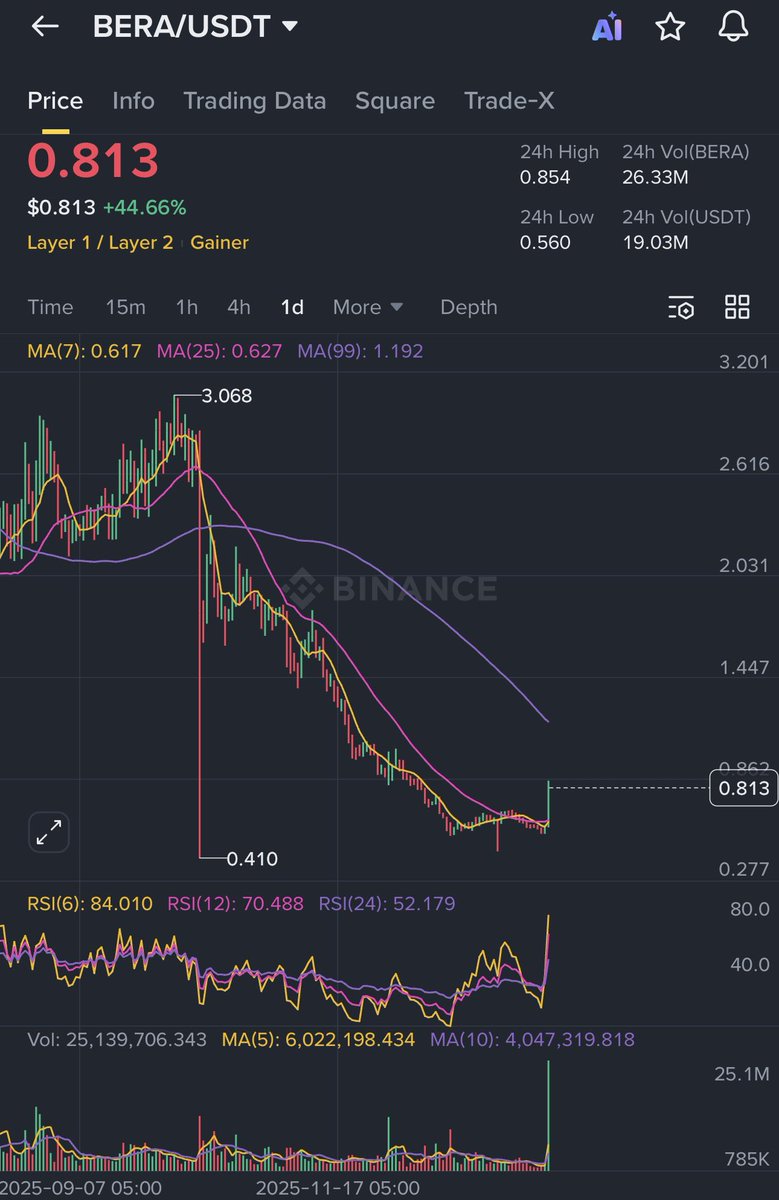Tap the large 0.813 last price

[x=93, y=161]
